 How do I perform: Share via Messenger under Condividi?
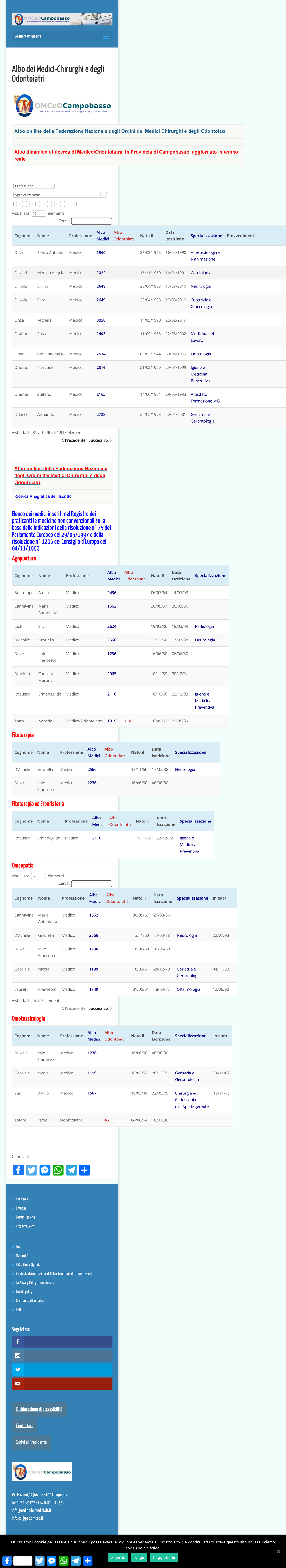[x=45, y=1170]
